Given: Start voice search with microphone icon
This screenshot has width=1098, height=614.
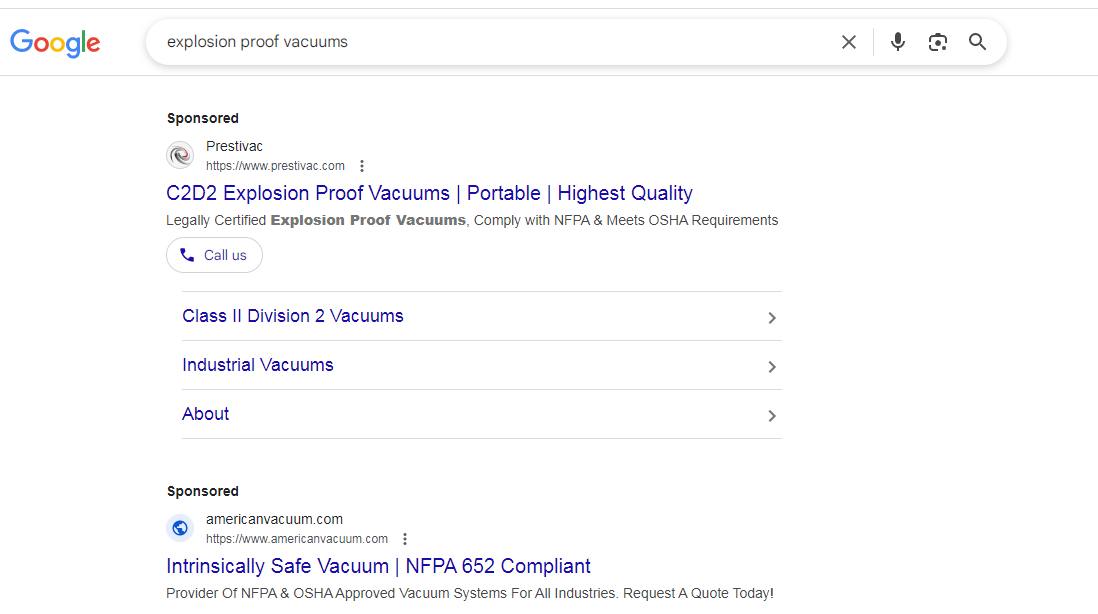Looking at the screenshot, I should (898, 42).
